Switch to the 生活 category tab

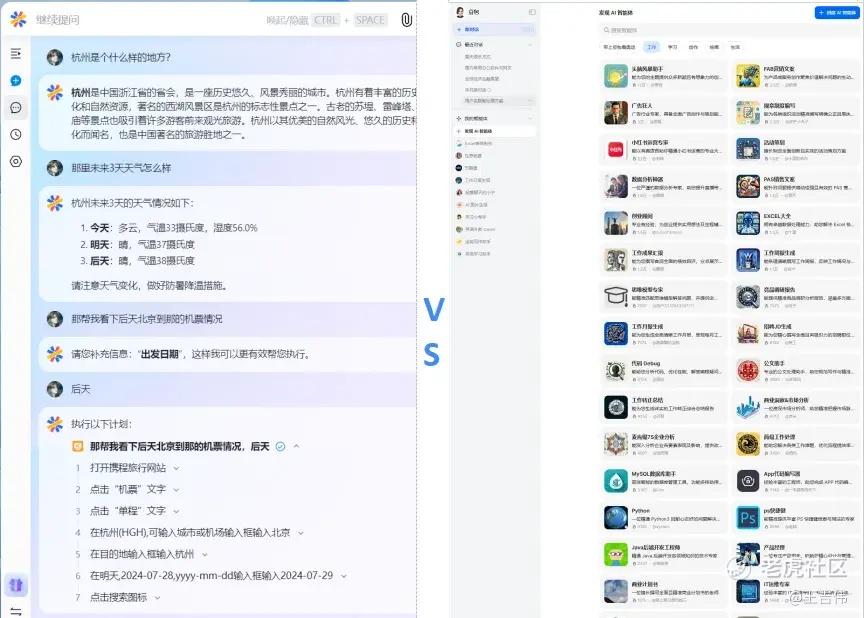pyautogui.click(x=735, y=47)
